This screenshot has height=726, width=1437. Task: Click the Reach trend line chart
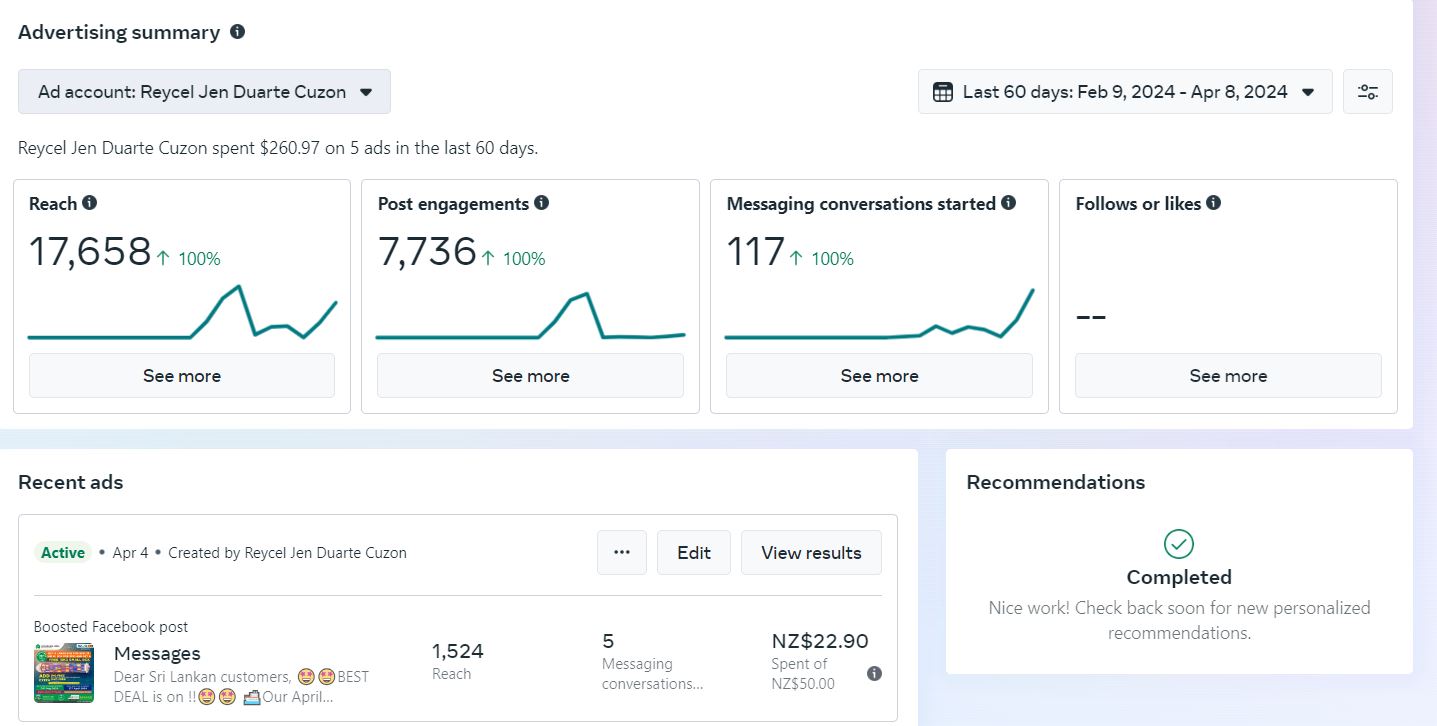click(182, 313)
